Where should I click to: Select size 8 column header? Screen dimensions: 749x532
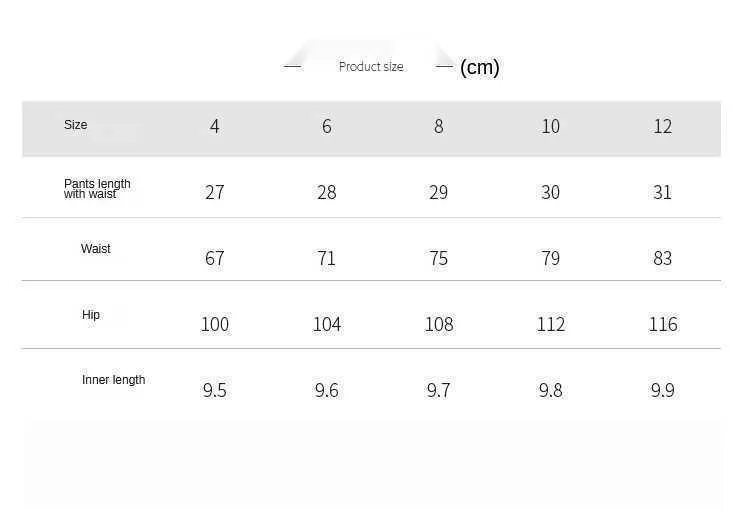pos(439,127)
